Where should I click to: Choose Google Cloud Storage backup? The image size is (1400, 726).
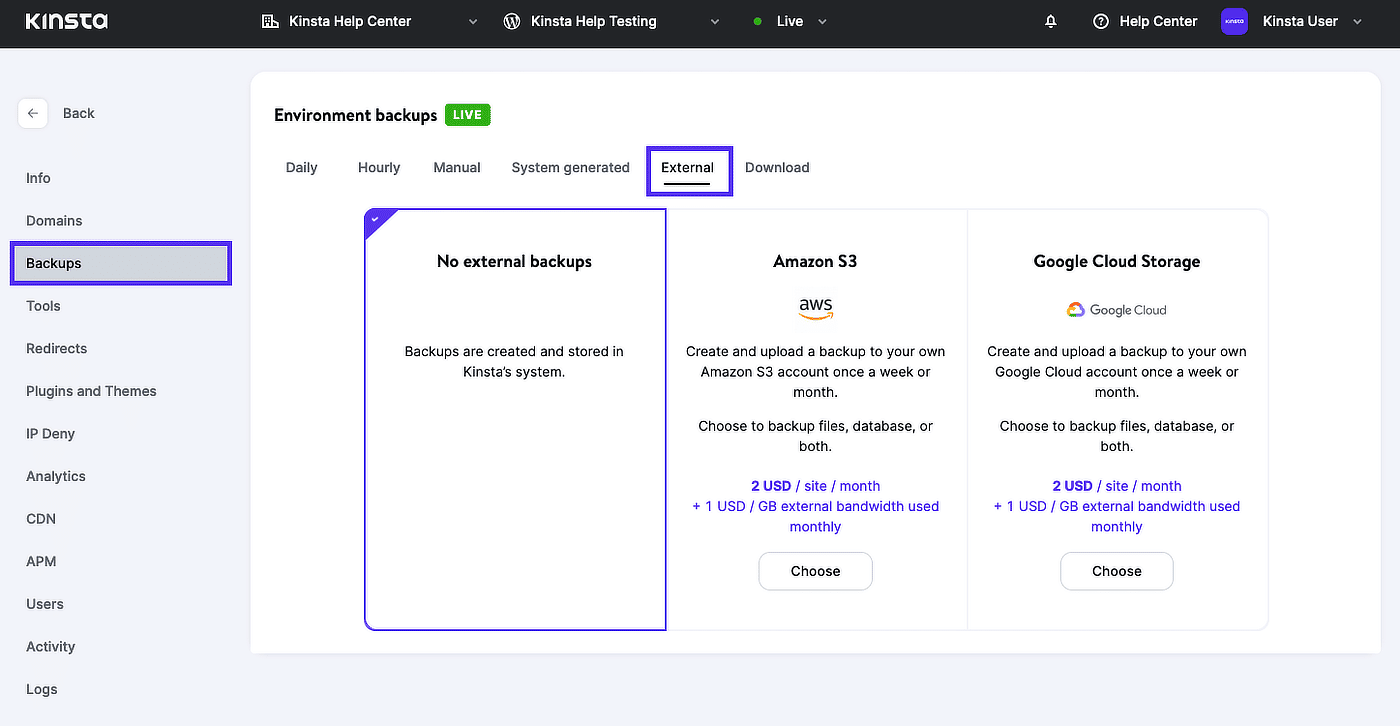pos(1117,571)
